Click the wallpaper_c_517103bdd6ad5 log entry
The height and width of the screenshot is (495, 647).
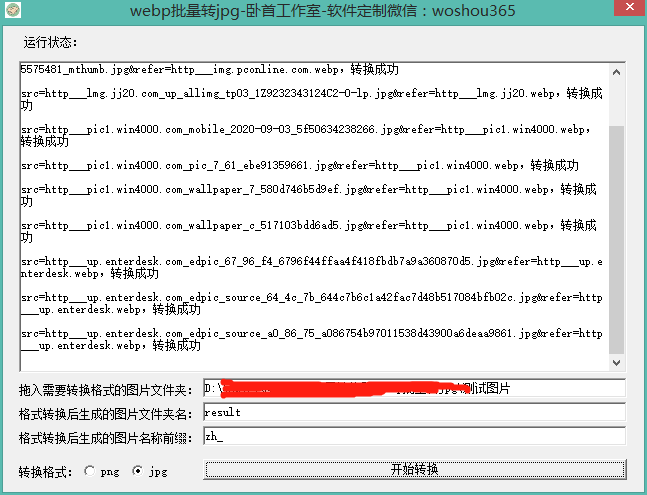[309, 231]
